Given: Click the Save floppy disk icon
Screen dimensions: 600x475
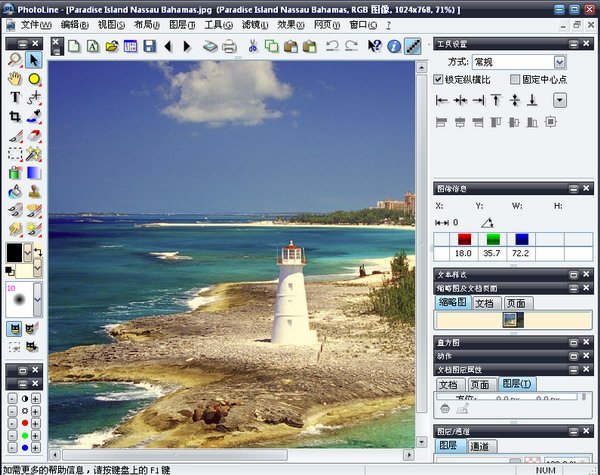Looking at the screenshot, I should (149, 46).
